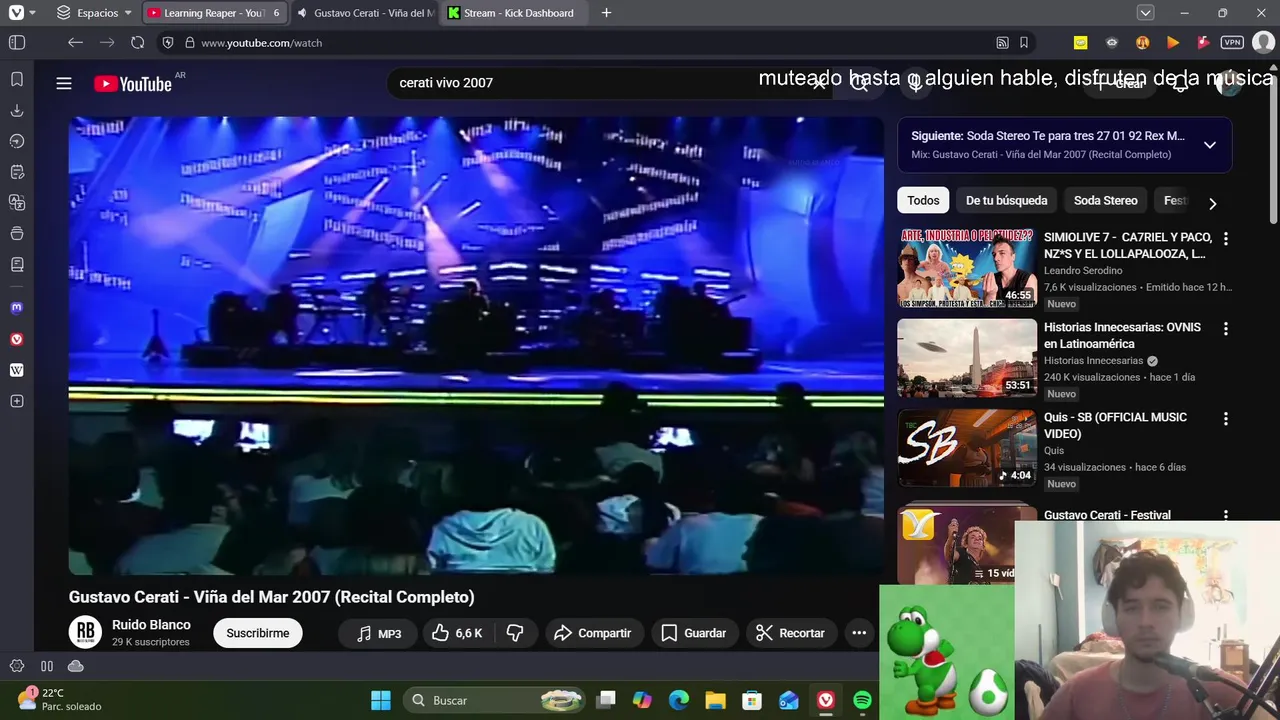Bookmark this page in address bar
1280x720 pixels.
click(x=1024, y=43)
